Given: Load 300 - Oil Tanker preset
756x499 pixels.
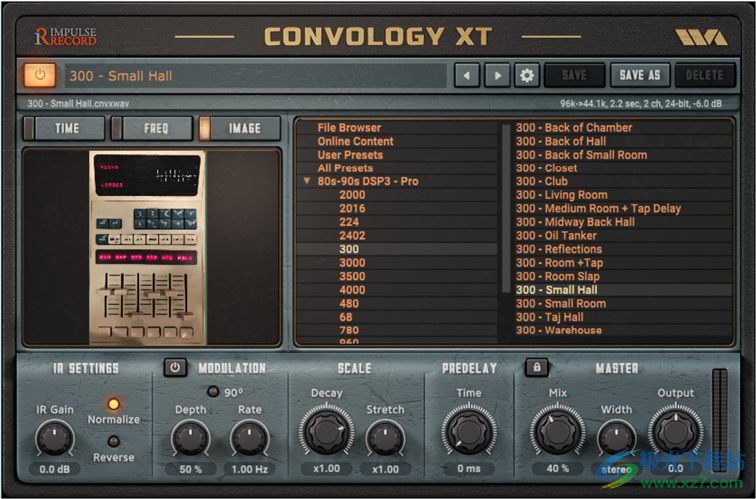Looking at the screenshot, I should pos(556,235).
